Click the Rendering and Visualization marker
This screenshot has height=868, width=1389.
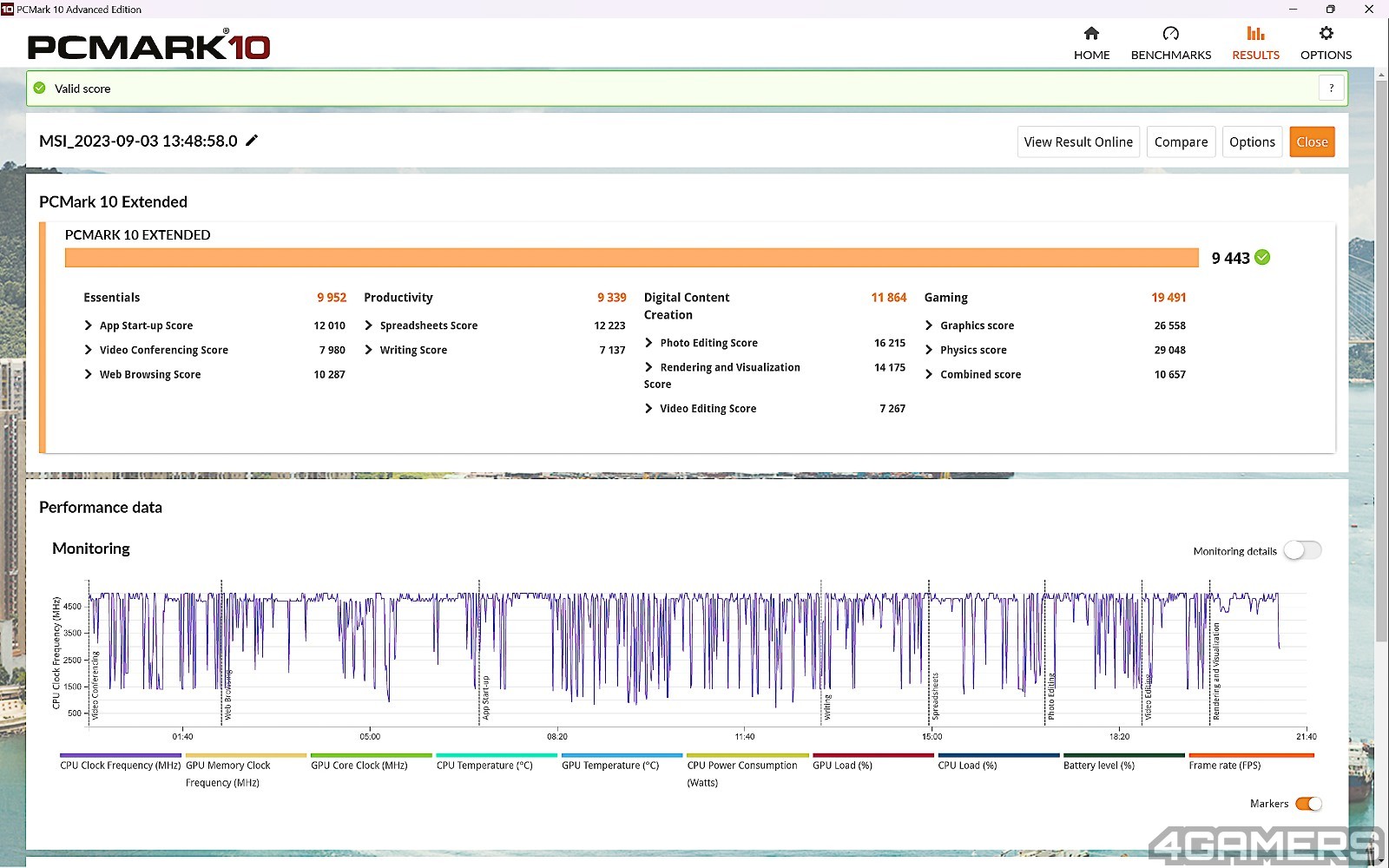click(x=1216, y=672)
